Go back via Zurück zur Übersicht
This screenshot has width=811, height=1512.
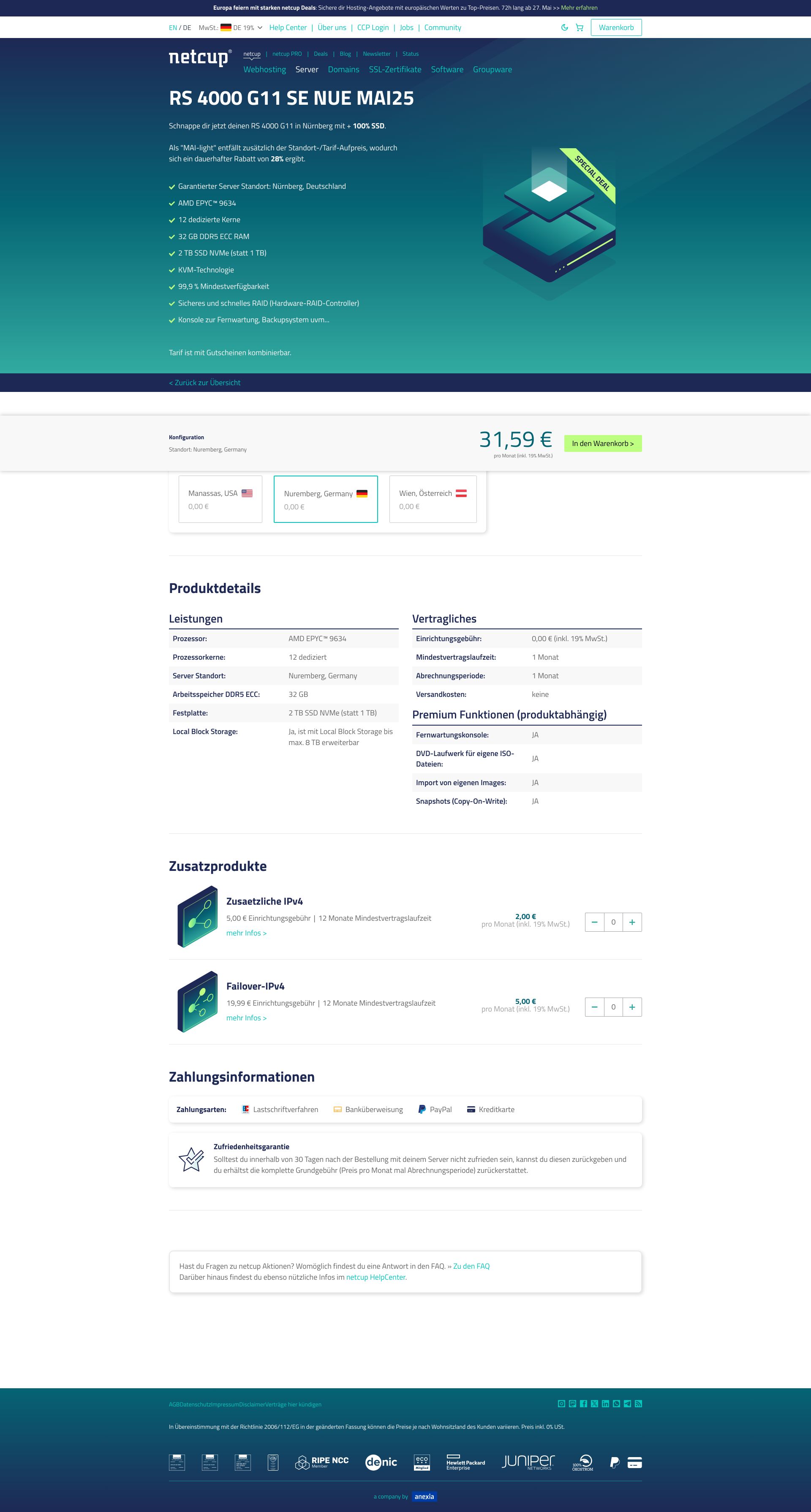(x=205, y=383)
